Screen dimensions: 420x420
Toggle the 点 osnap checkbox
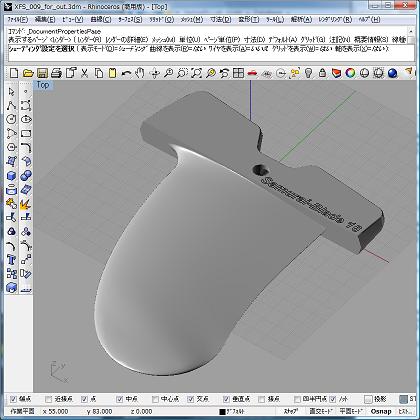(x=84, y=399)
